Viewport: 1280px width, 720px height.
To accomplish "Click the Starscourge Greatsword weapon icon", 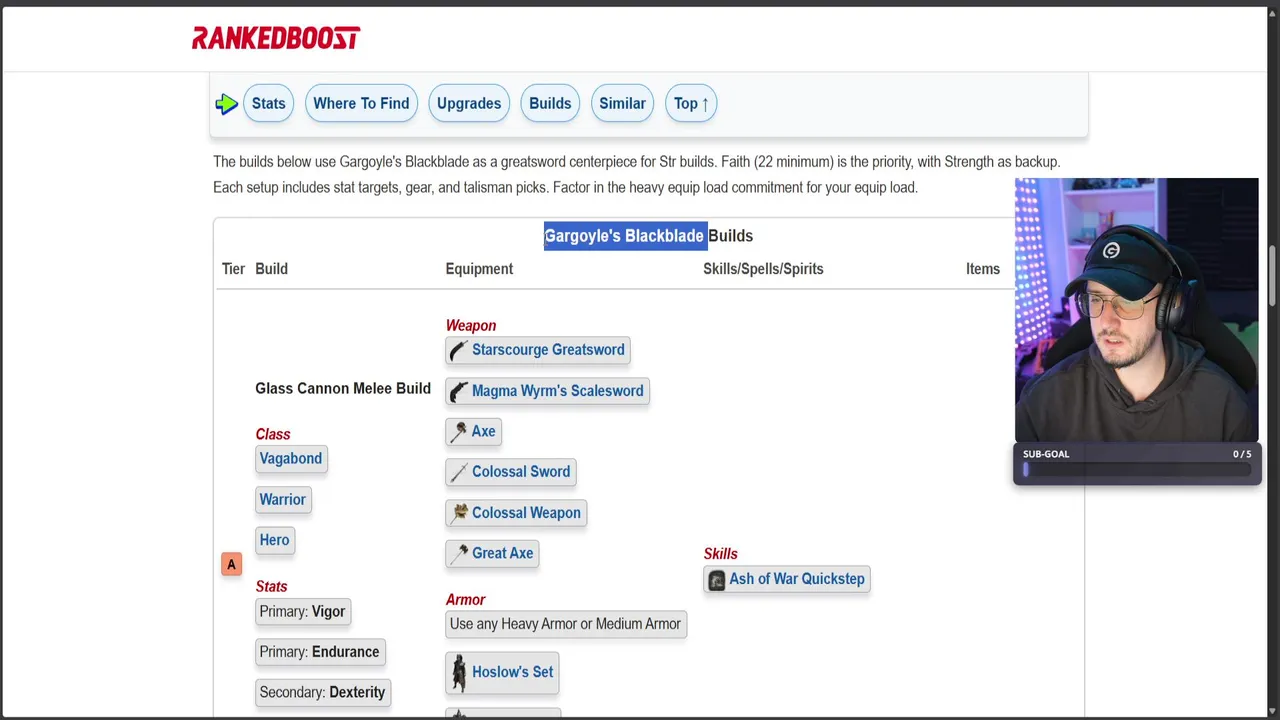I will 459,350.
